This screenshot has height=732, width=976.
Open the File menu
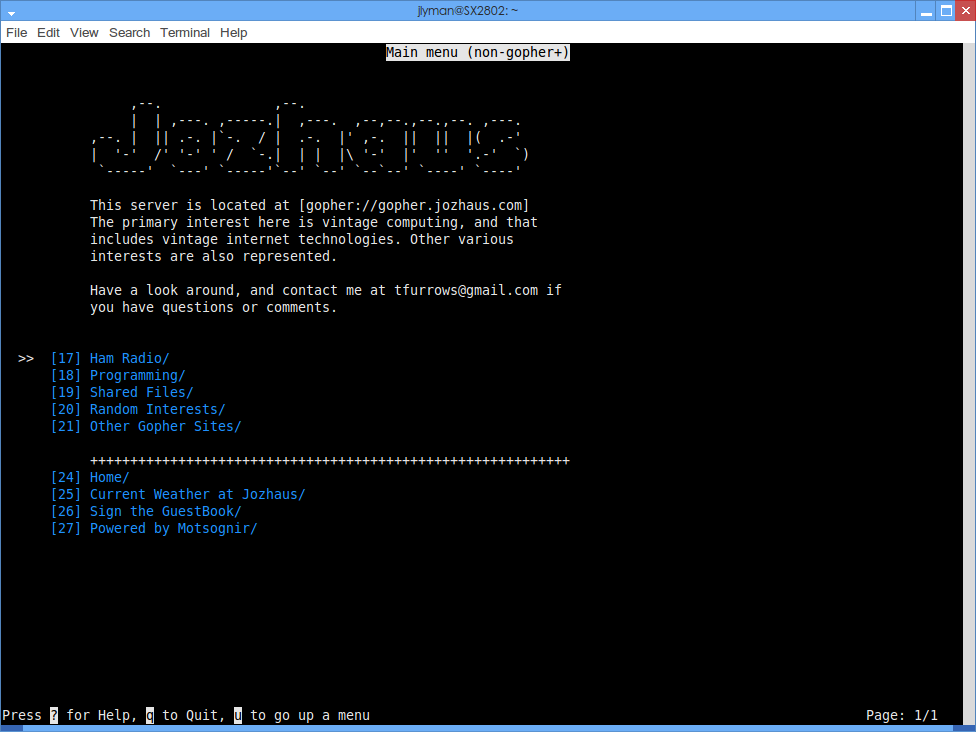pos(16,32)
